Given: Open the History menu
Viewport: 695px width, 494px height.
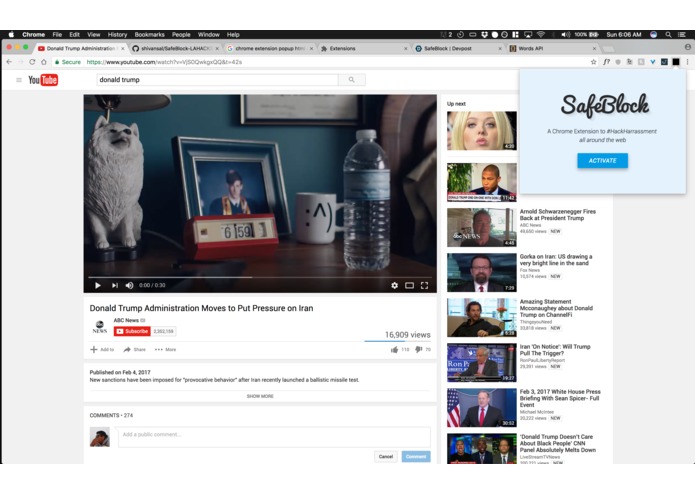Looking at the screenshot, I should click(117, 35).
